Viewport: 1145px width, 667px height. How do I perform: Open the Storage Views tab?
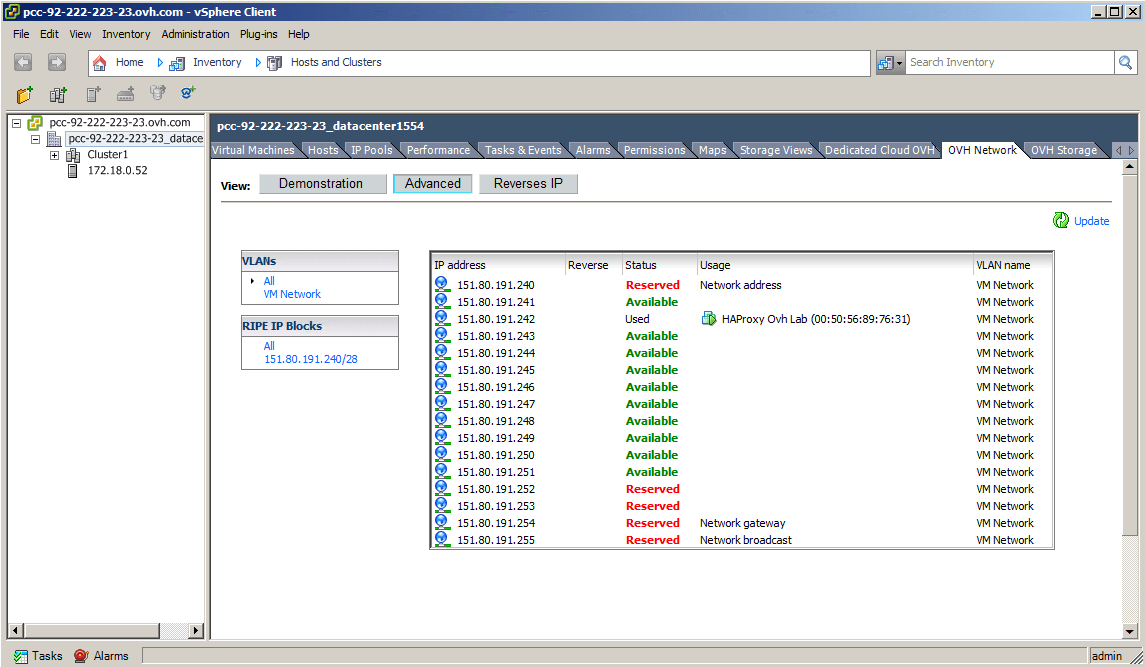776,150
